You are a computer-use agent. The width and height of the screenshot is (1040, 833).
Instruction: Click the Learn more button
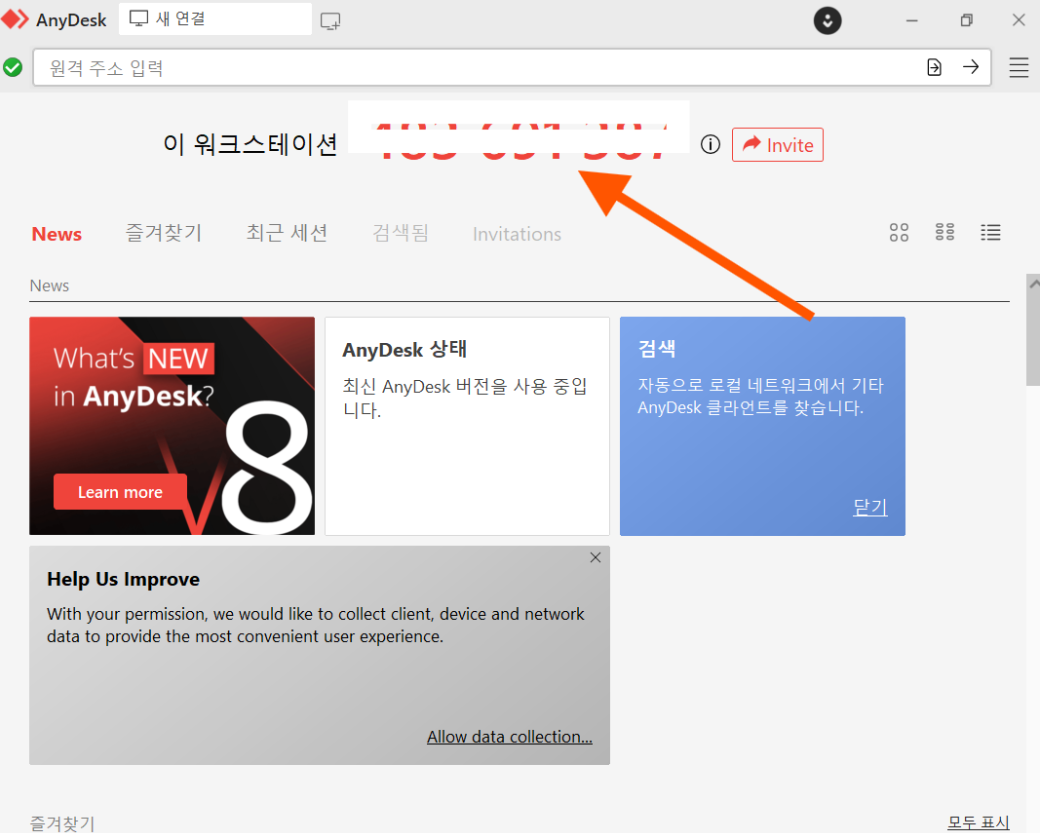pos(120,492)
